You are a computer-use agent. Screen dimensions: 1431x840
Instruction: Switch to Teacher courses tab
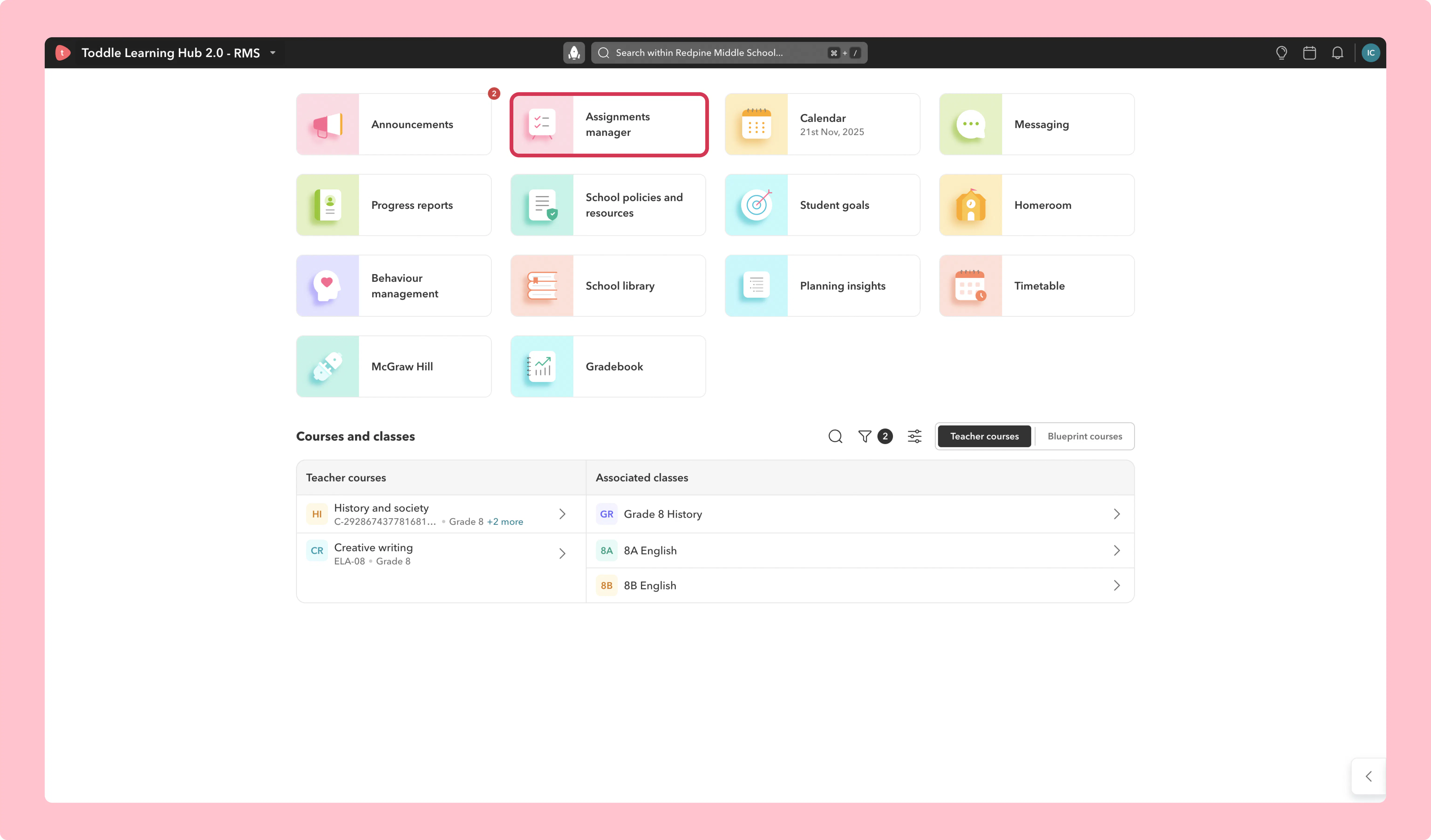tap(984, 437)
